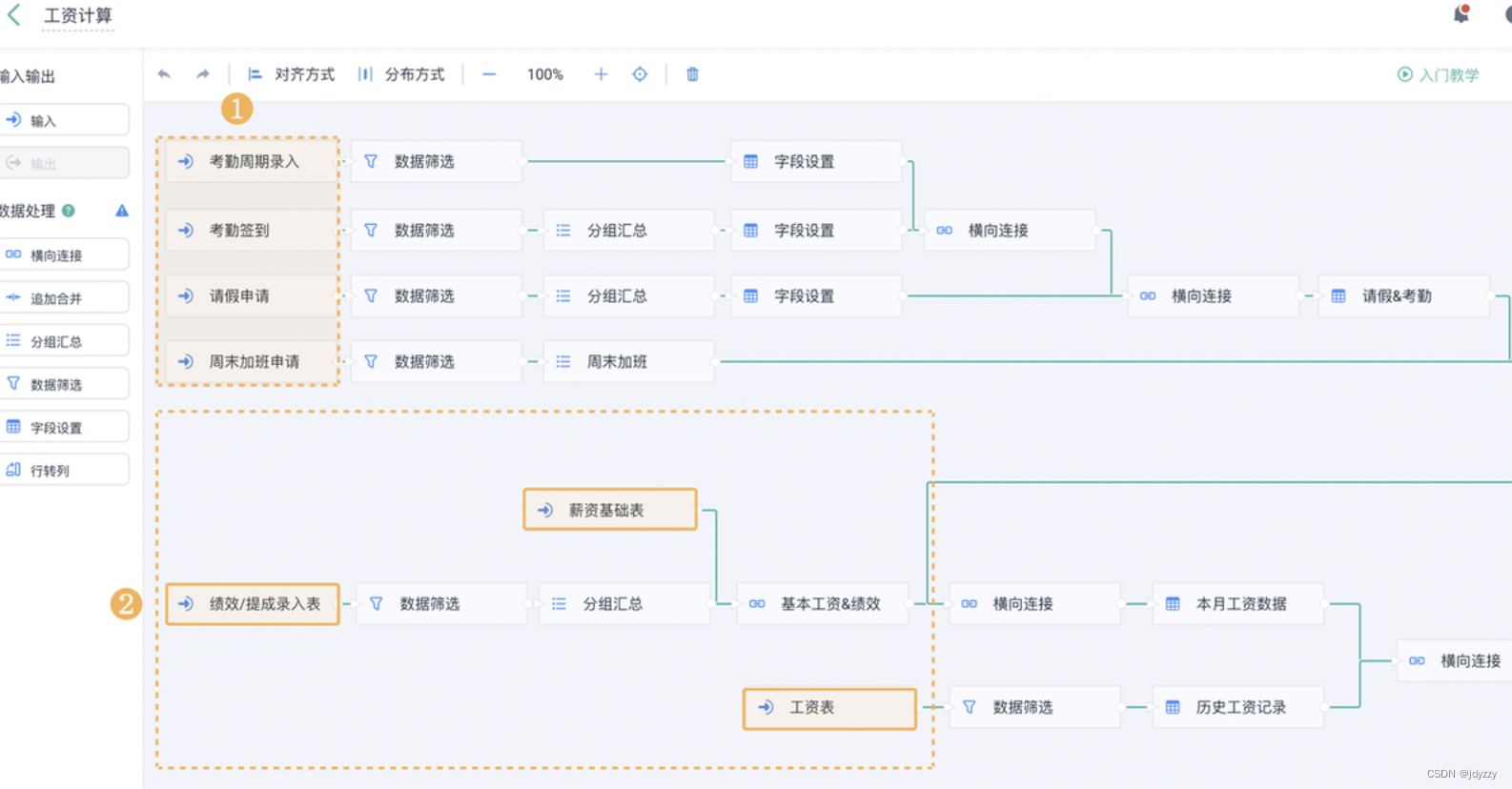
Task: Click 数据筛选 node after 周末加班申请
Action: coord(437,362)
